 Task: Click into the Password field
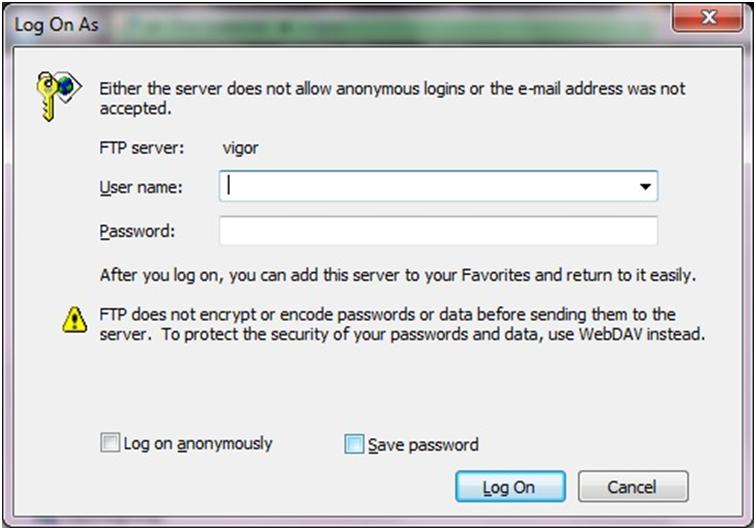pos(438,231)
